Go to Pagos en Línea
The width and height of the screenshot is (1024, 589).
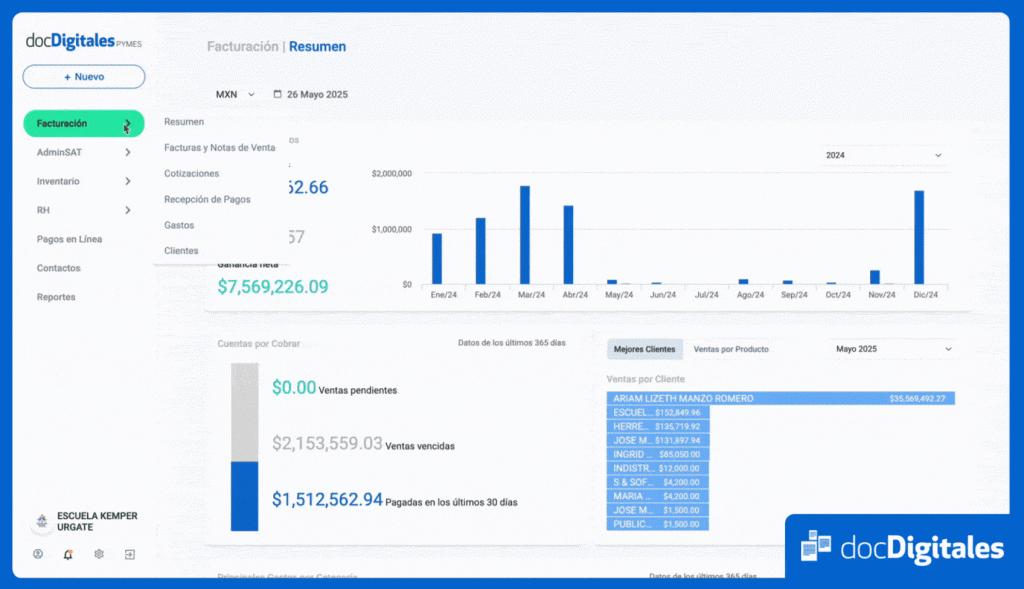pyautogui.click(x=69, y=239)
